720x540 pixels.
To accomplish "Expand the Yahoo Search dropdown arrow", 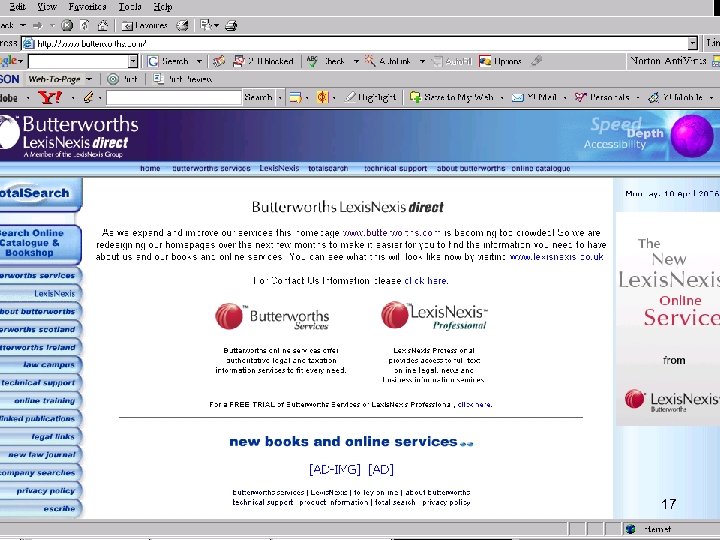I will click(279, 98).
